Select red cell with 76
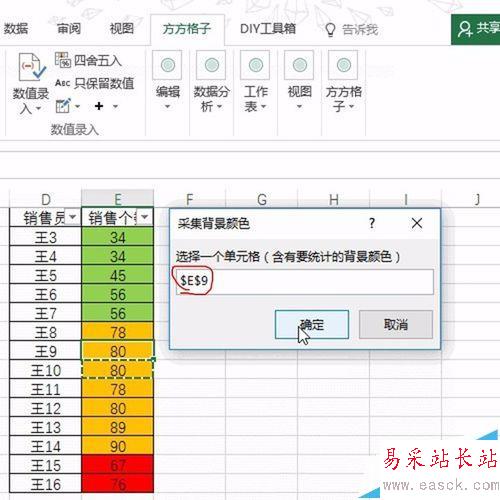This screenshot has height=500, width=500. point(118,484)
